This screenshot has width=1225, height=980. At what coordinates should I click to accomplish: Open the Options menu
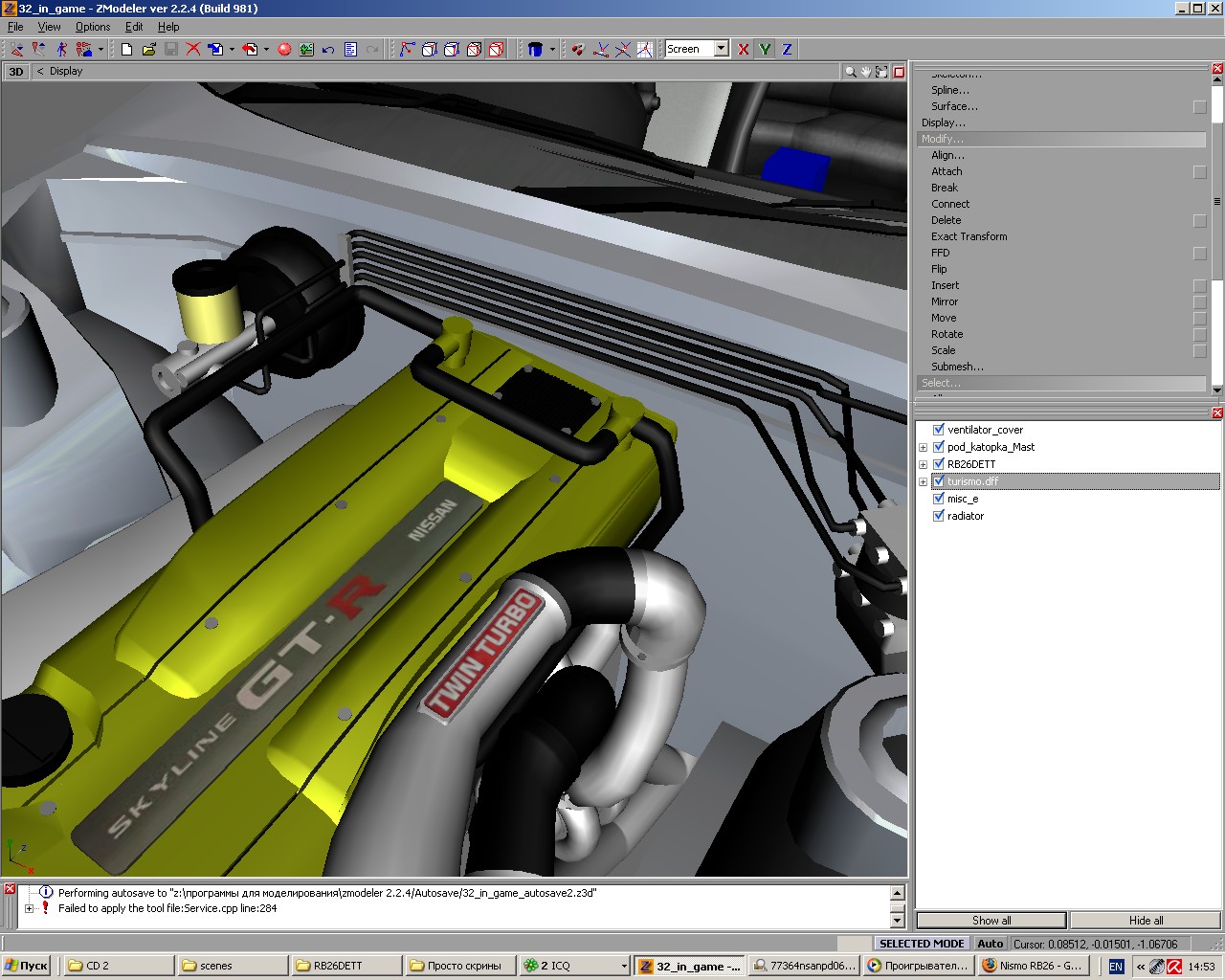coord(93,27)
